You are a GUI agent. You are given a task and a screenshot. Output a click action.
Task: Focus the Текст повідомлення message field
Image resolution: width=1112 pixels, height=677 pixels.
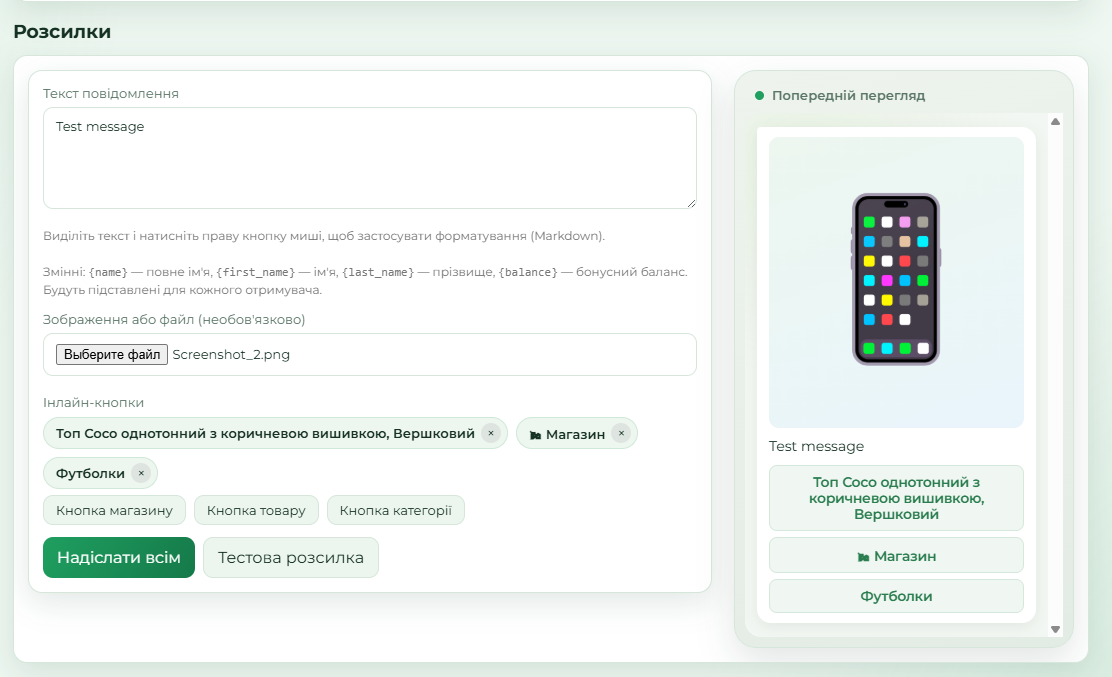tap(369, 158)
